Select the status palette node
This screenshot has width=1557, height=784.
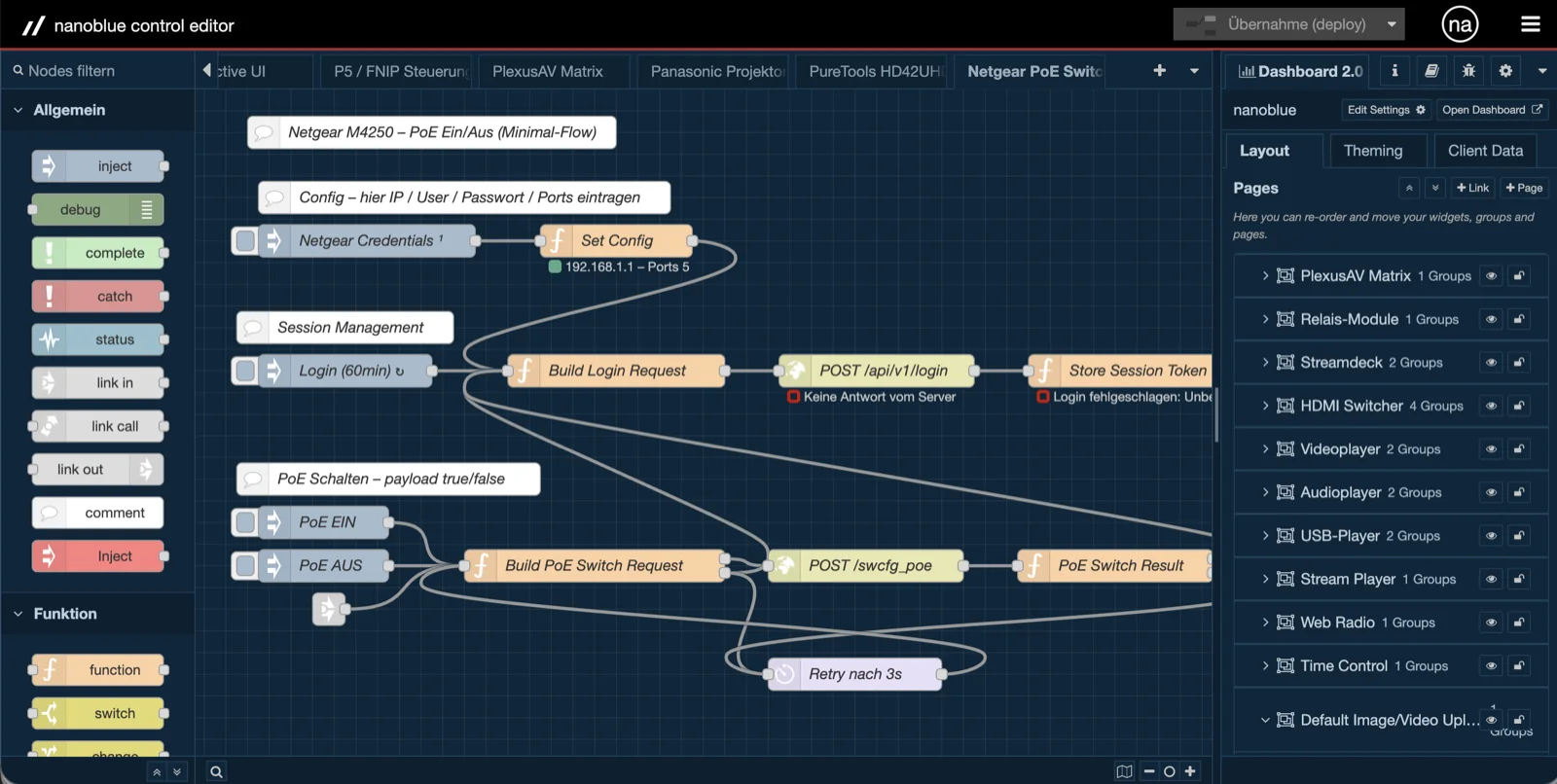[x=97, y=339]
